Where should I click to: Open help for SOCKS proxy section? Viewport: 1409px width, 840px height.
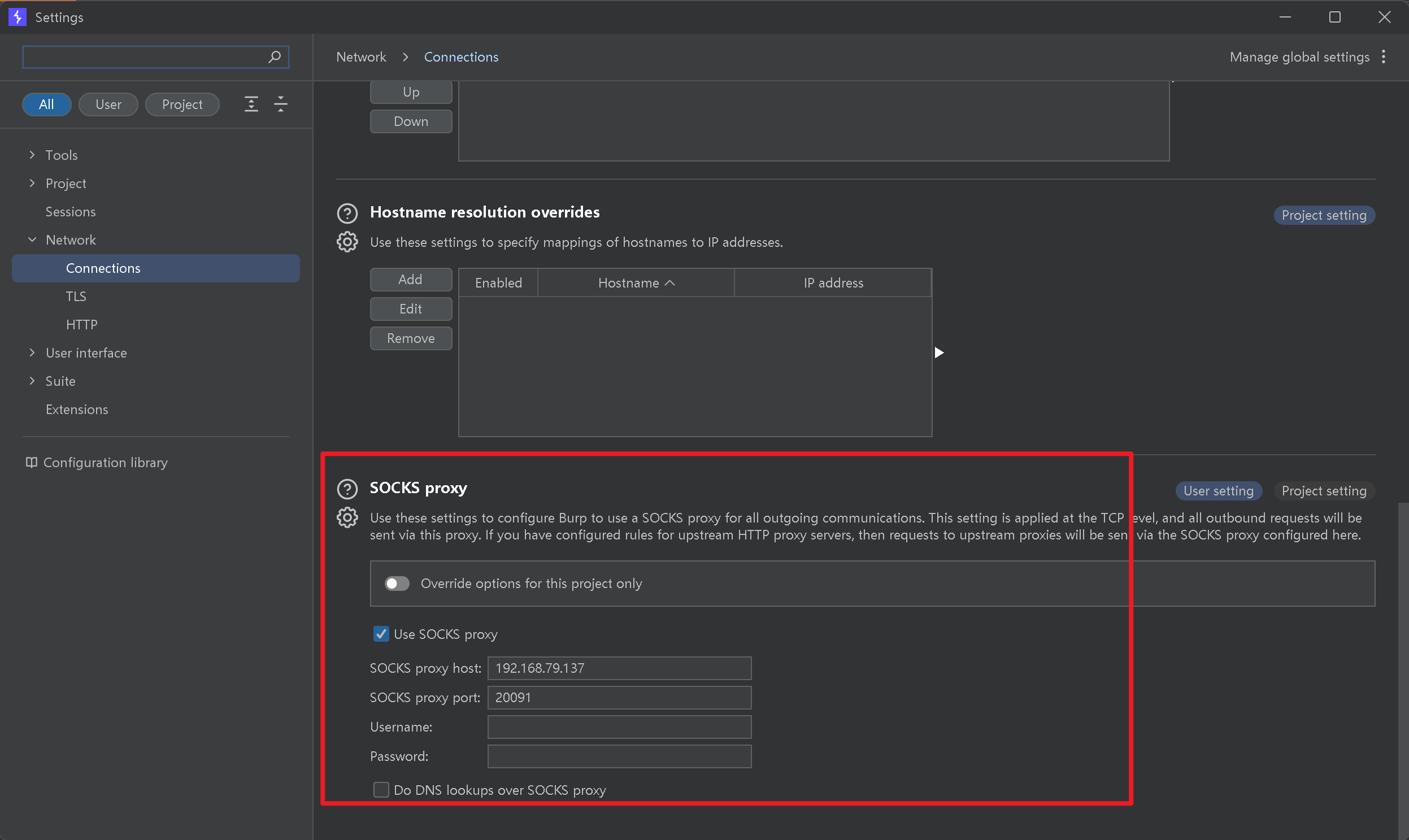coord(347,489)
